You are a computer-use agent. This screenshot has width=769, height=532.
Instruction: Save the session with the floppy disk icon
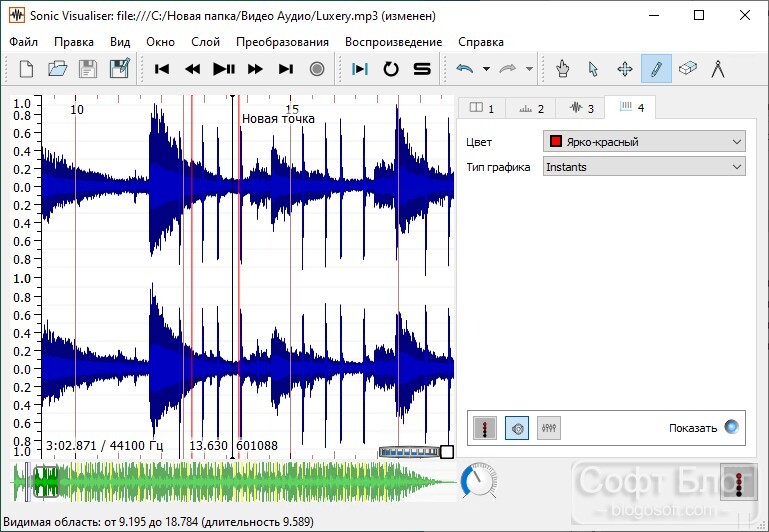88,69
